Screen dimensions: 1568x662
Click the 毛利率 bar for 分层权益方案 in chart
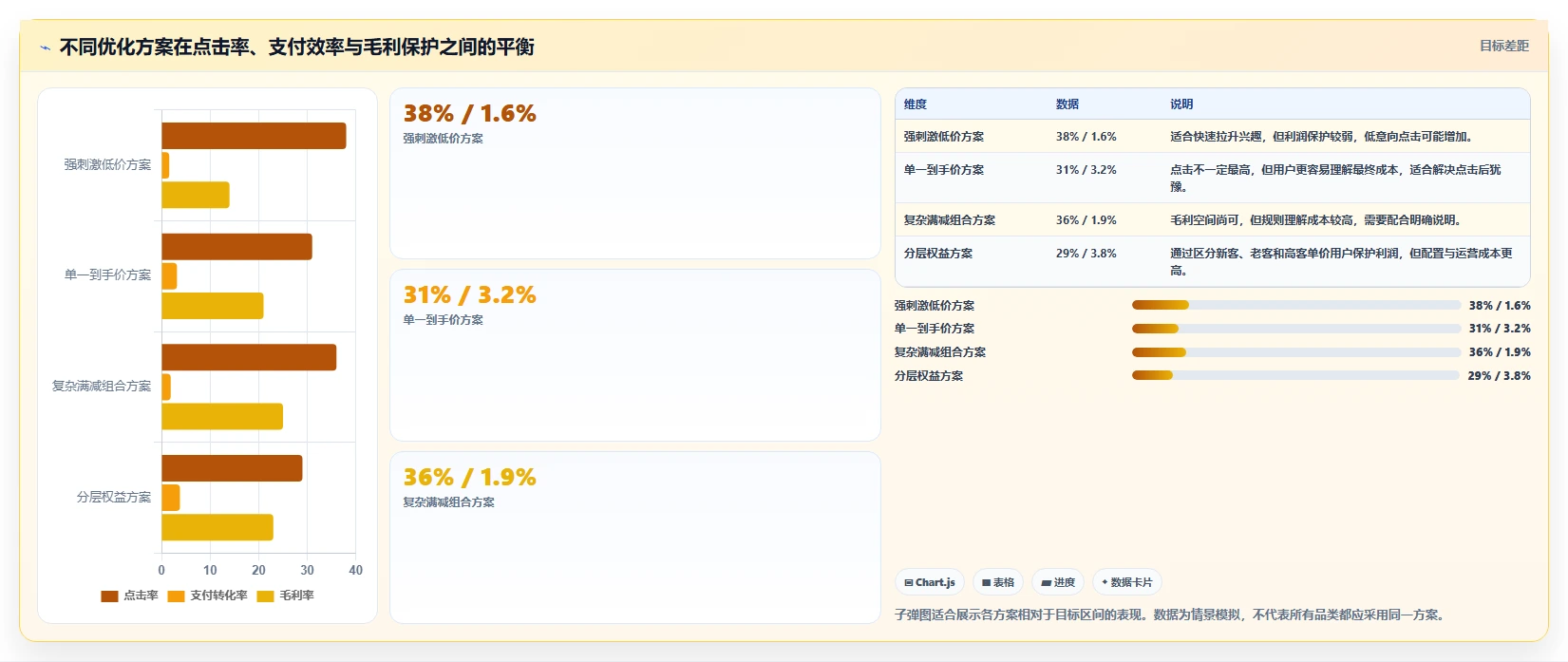click(217, 527)
